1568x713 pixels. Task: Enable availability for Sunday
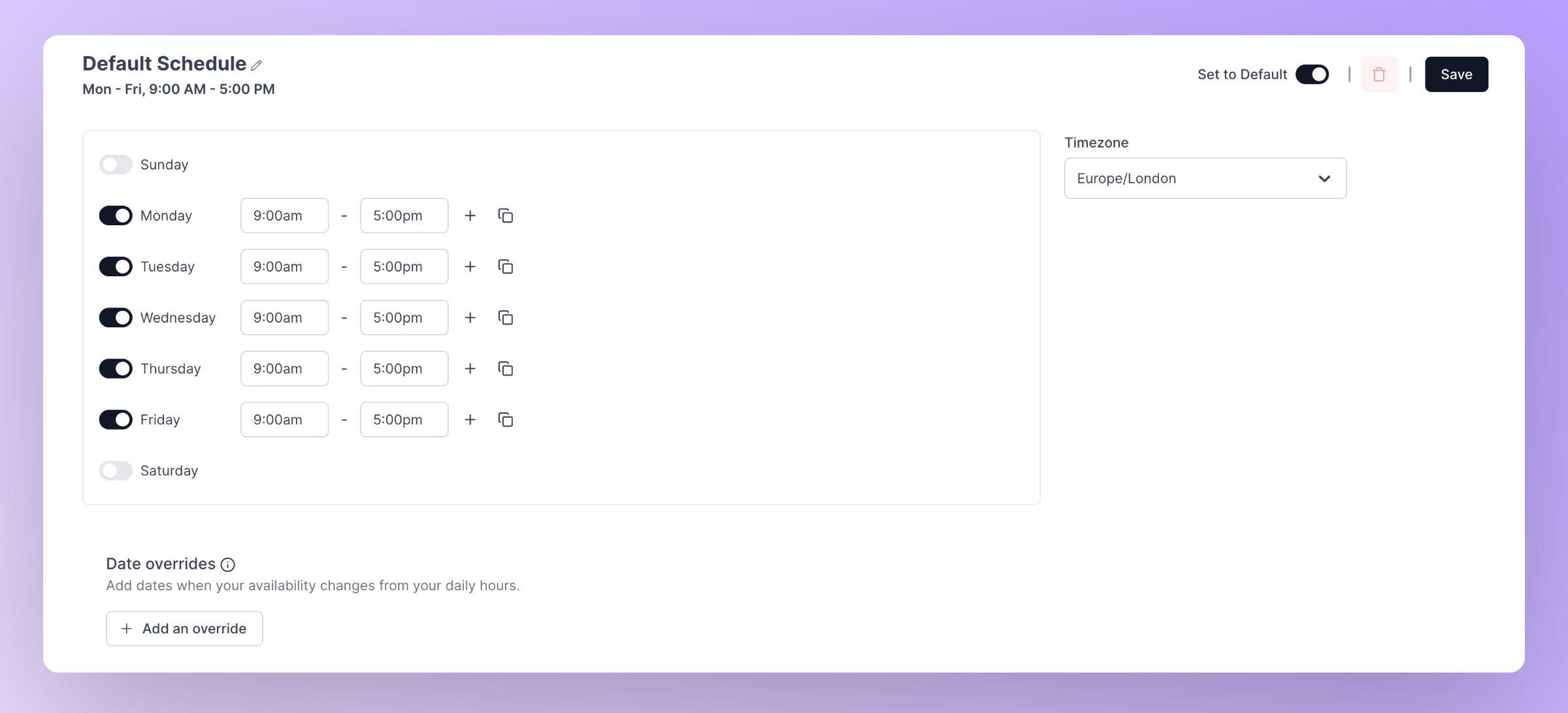pyautogui.click(x=116, y=165)
